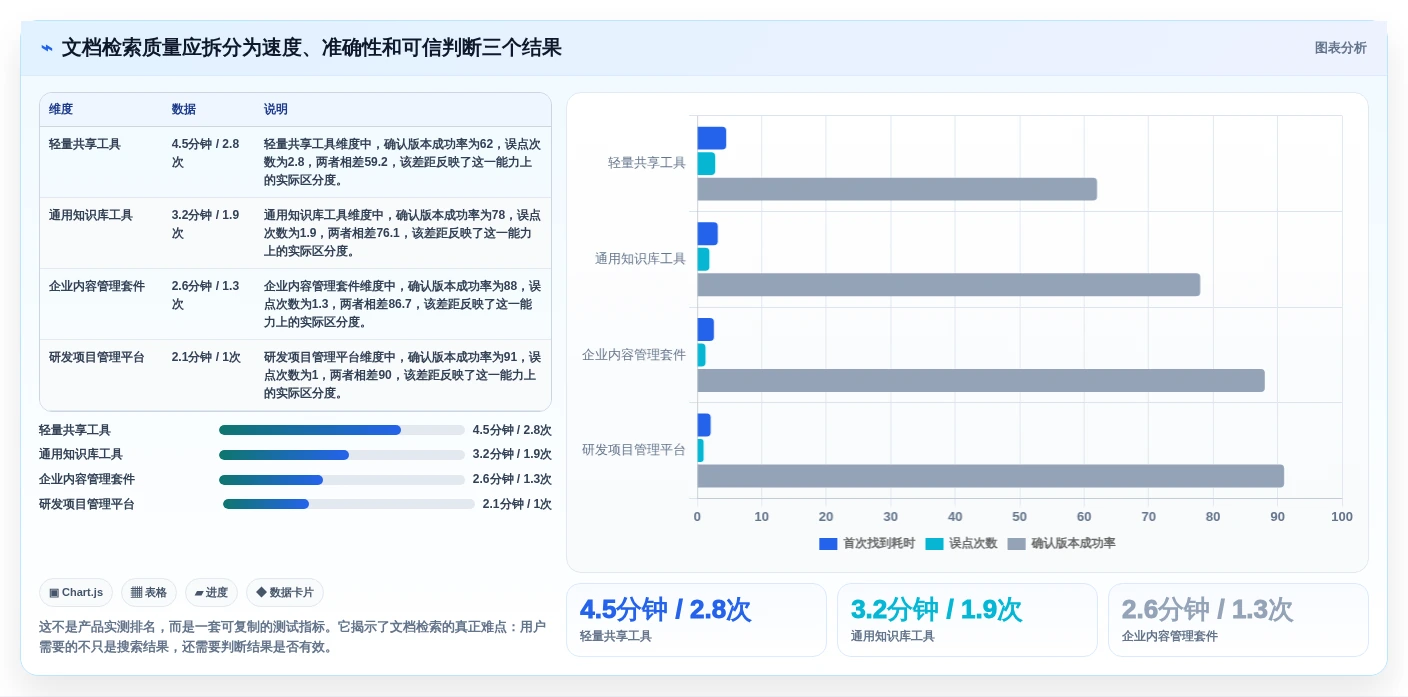
Task: Click the gray 确认版本成功率 bar for 企业内容管理套件
Action: click(981, 380)
